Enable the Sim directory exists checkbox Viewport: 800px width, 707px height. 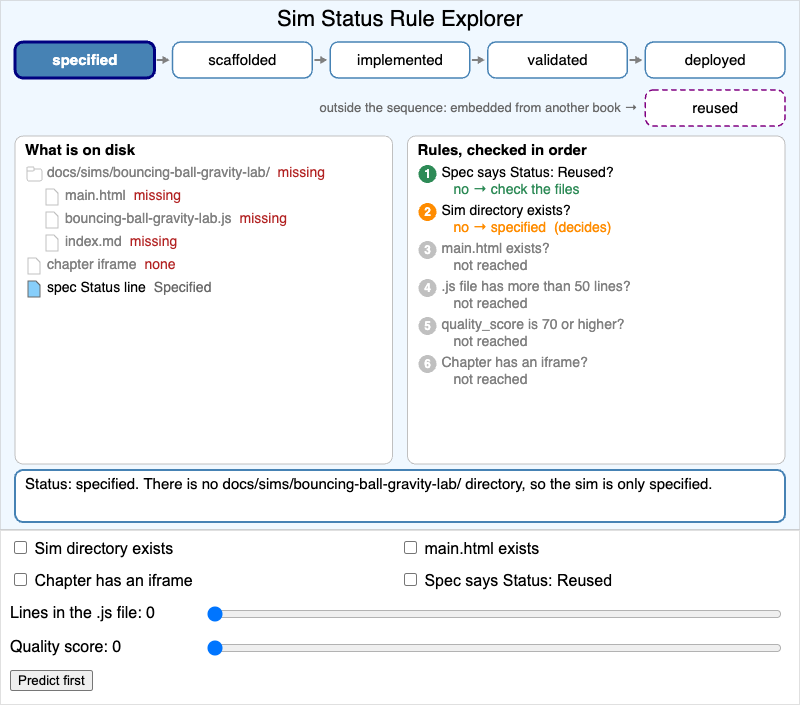click(x=20, y=548)
